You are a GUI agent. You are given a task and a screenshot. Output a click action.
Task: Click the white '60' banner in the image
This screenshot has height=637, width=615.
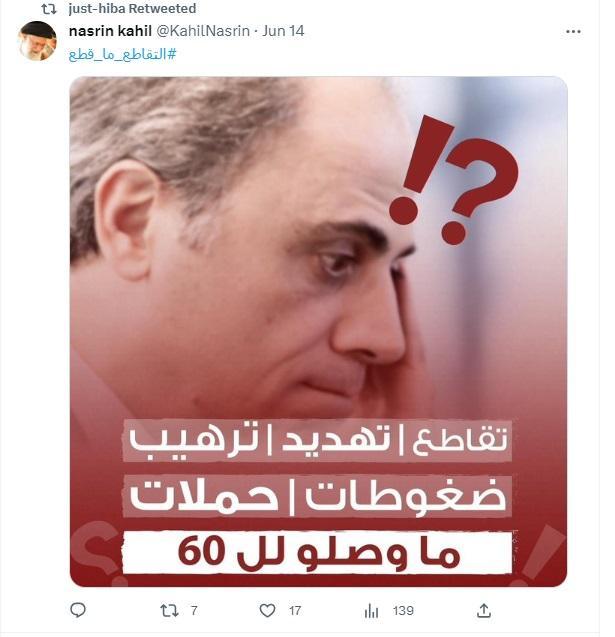click(x=317, y=552)
